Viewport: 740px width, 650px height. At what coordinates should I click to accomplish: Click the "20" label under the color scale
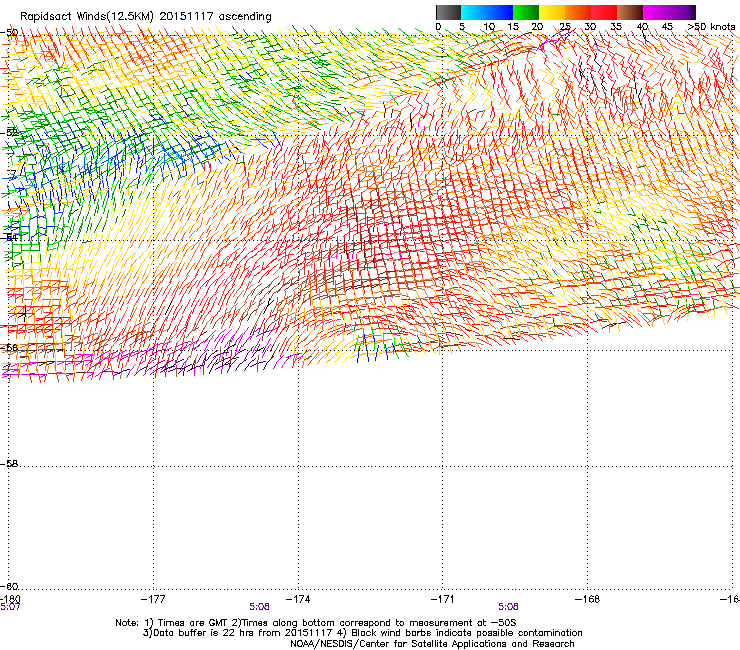tap(537, 27)
